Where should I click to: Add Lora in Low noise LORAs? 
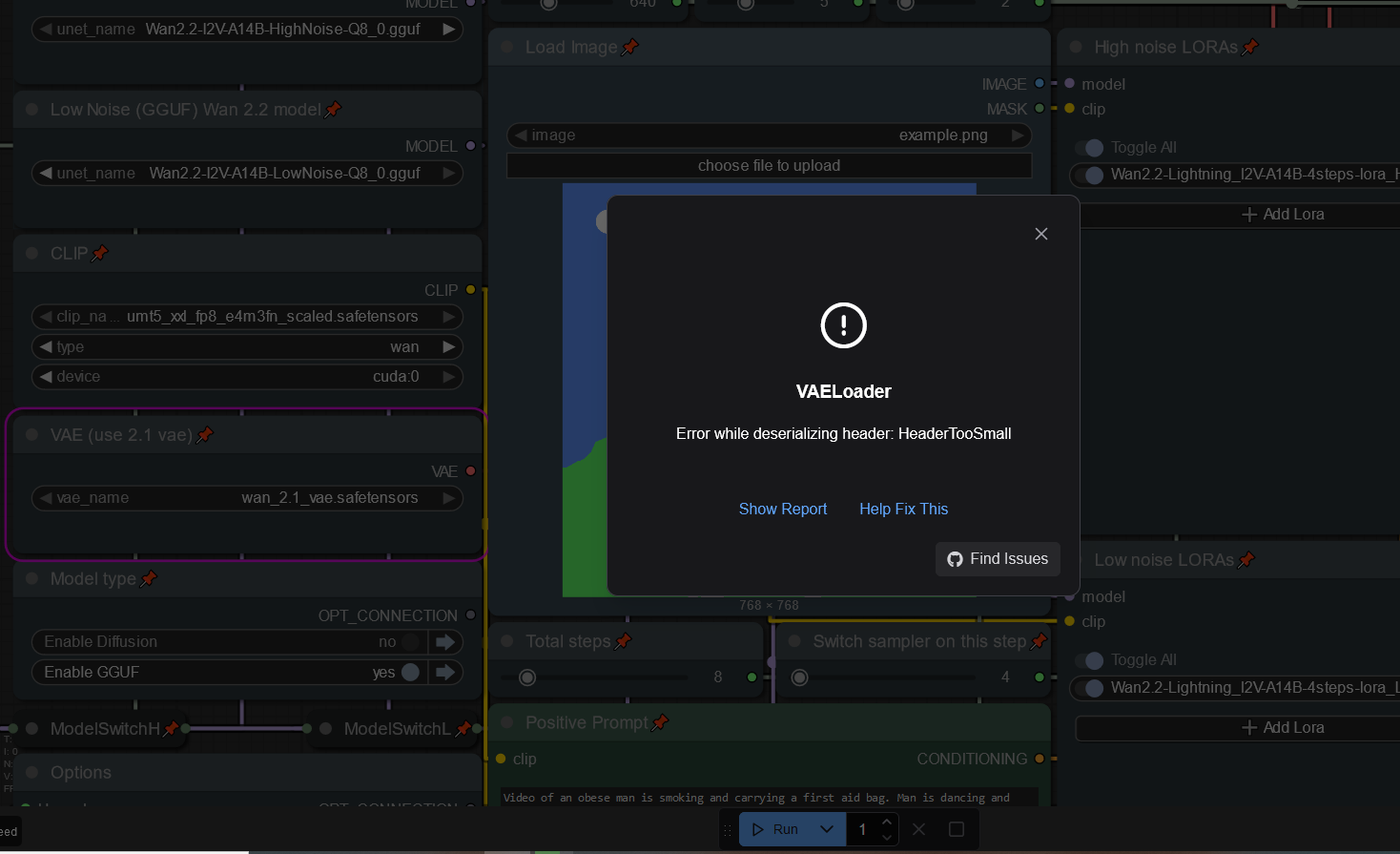tap(1283, 728)
